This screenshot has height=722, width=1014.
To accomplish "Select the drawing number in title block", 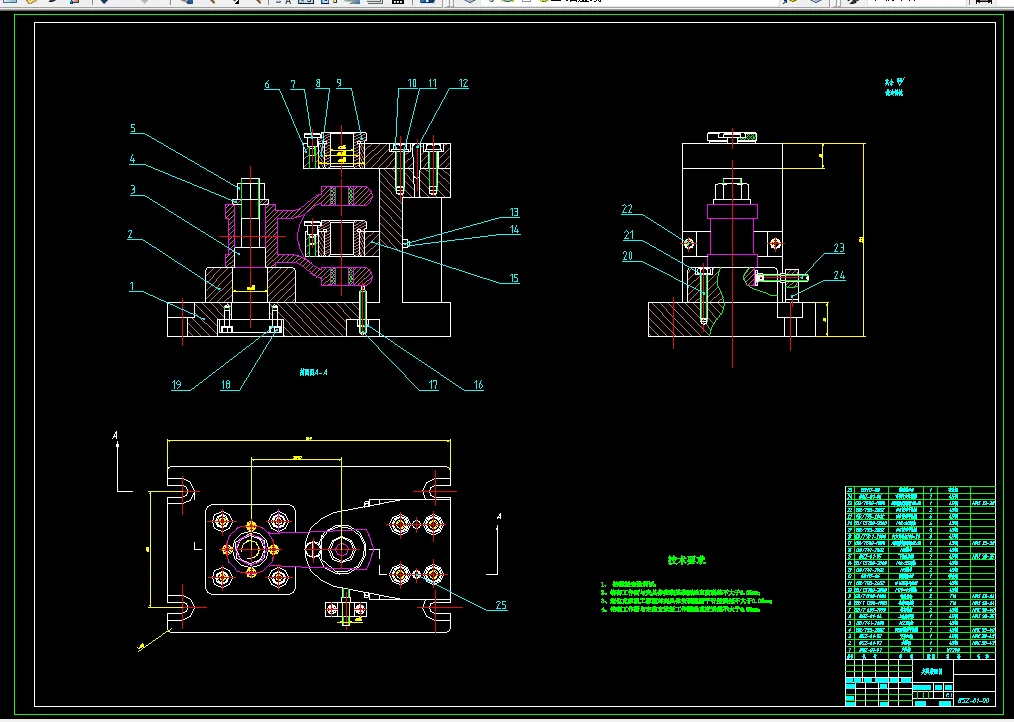I will [974, 701].
